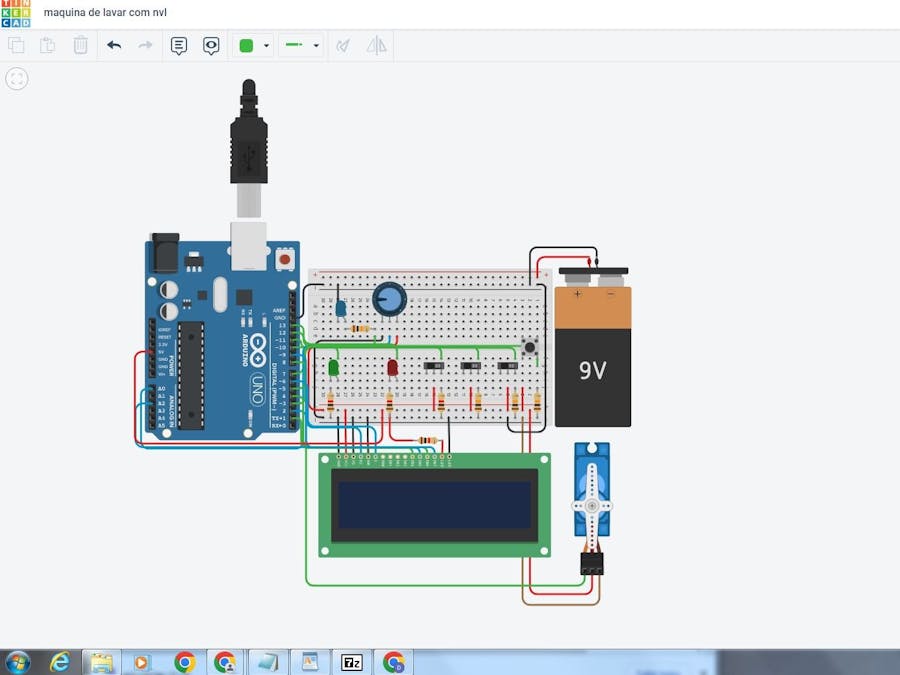This screenshot has width=900, height=675.
Task: Redo the last undone action
Action: click(x=145, y=45)
